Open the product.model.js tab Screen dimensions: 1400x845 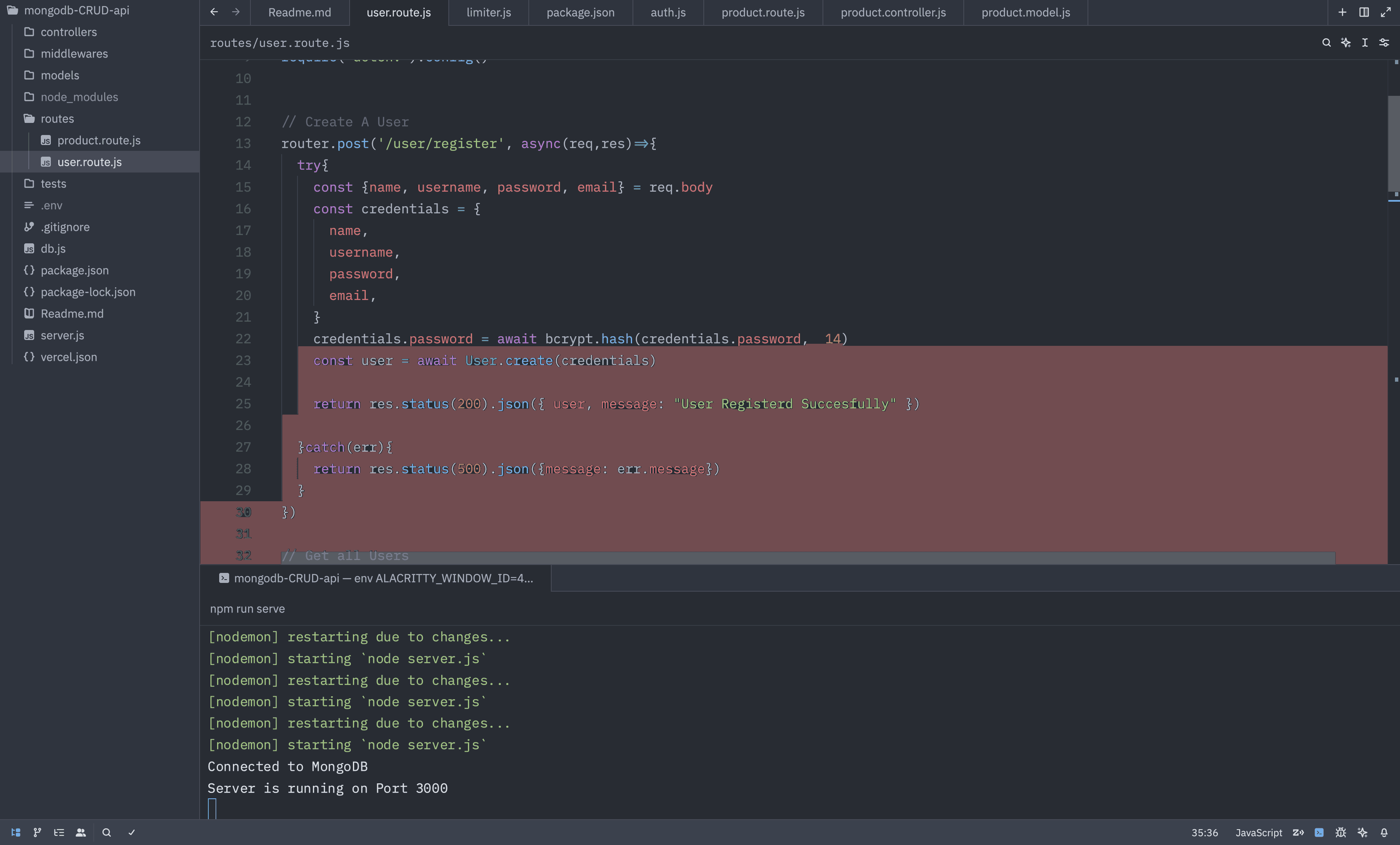click(x=1026, y=12)
